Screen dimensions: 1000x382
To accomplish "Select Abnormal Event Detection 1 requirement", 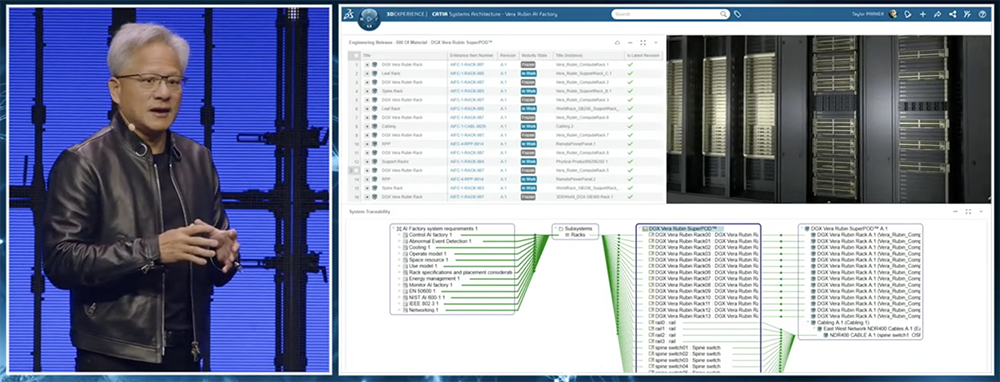I will click(x=440, y=241).
